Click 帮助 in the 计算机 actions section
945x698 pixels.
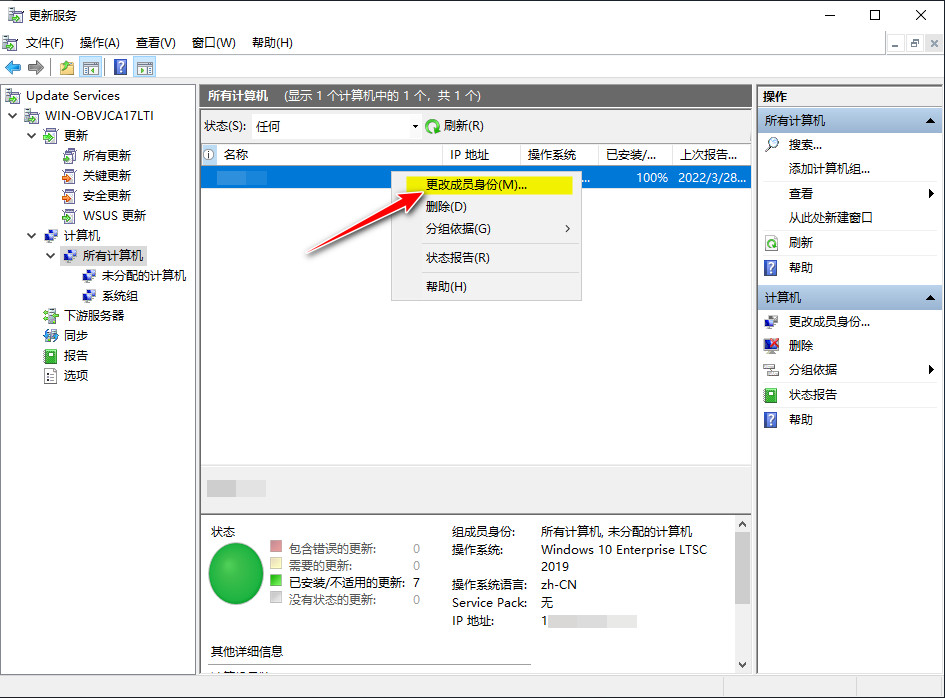[x=800, y=420]
